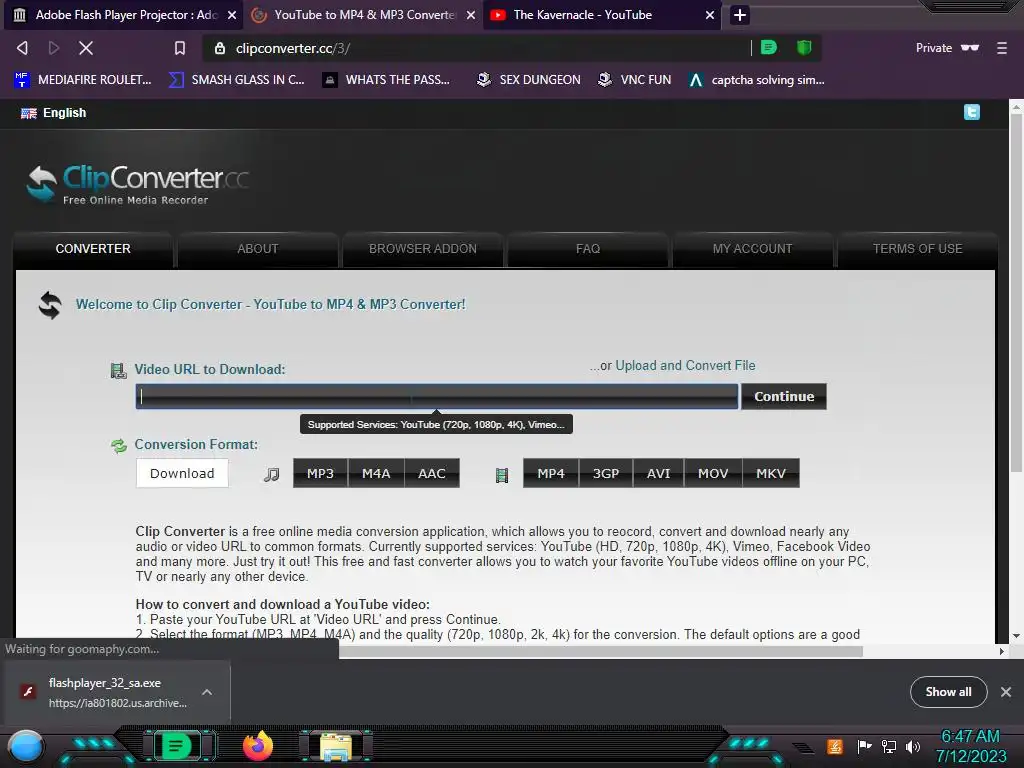1024x768 pixels.
Task: Launch Firefox from the taskbar
Action: click(258, 746)
